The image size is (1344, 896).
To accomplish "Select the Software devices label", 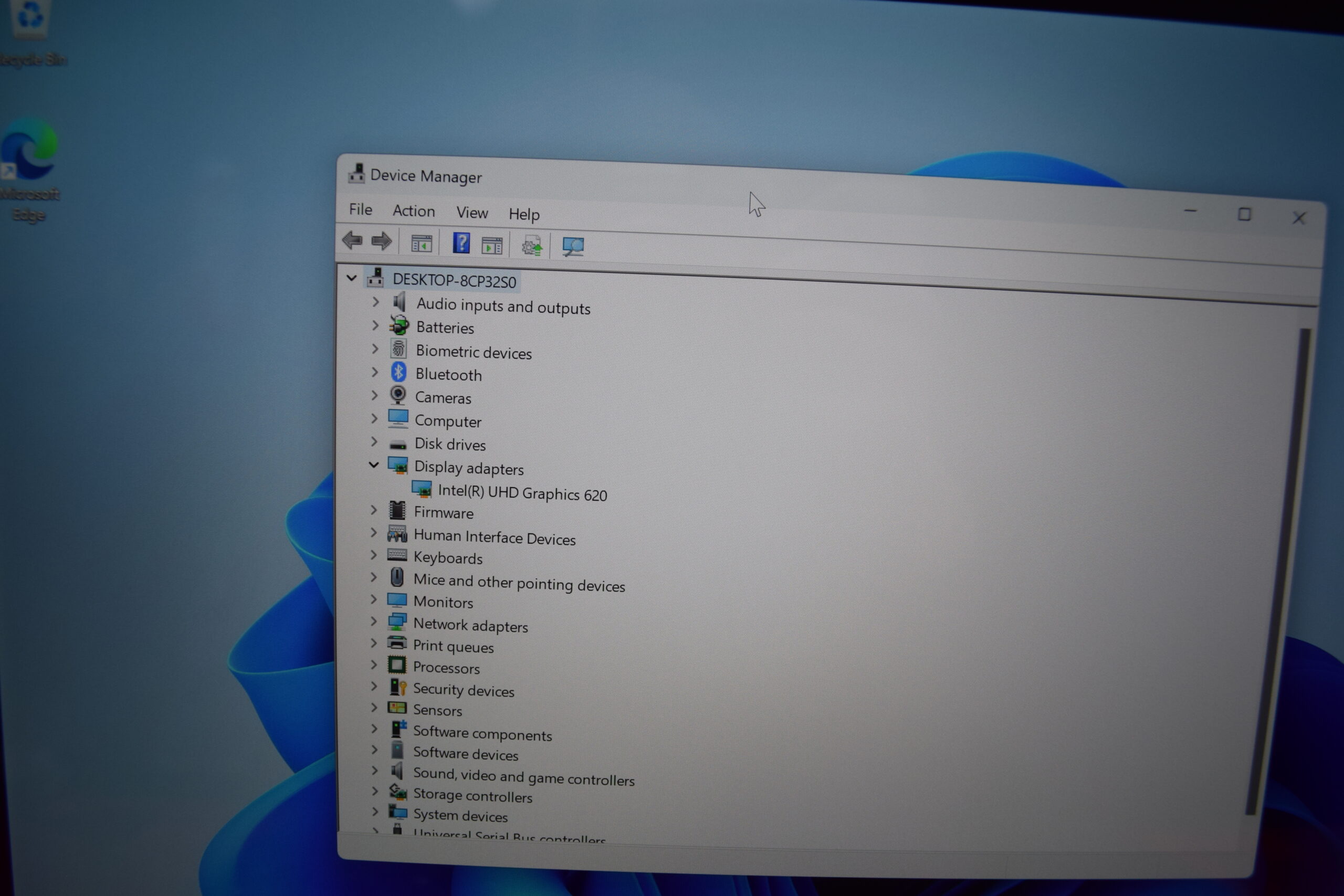I will (x=466, y=754).
